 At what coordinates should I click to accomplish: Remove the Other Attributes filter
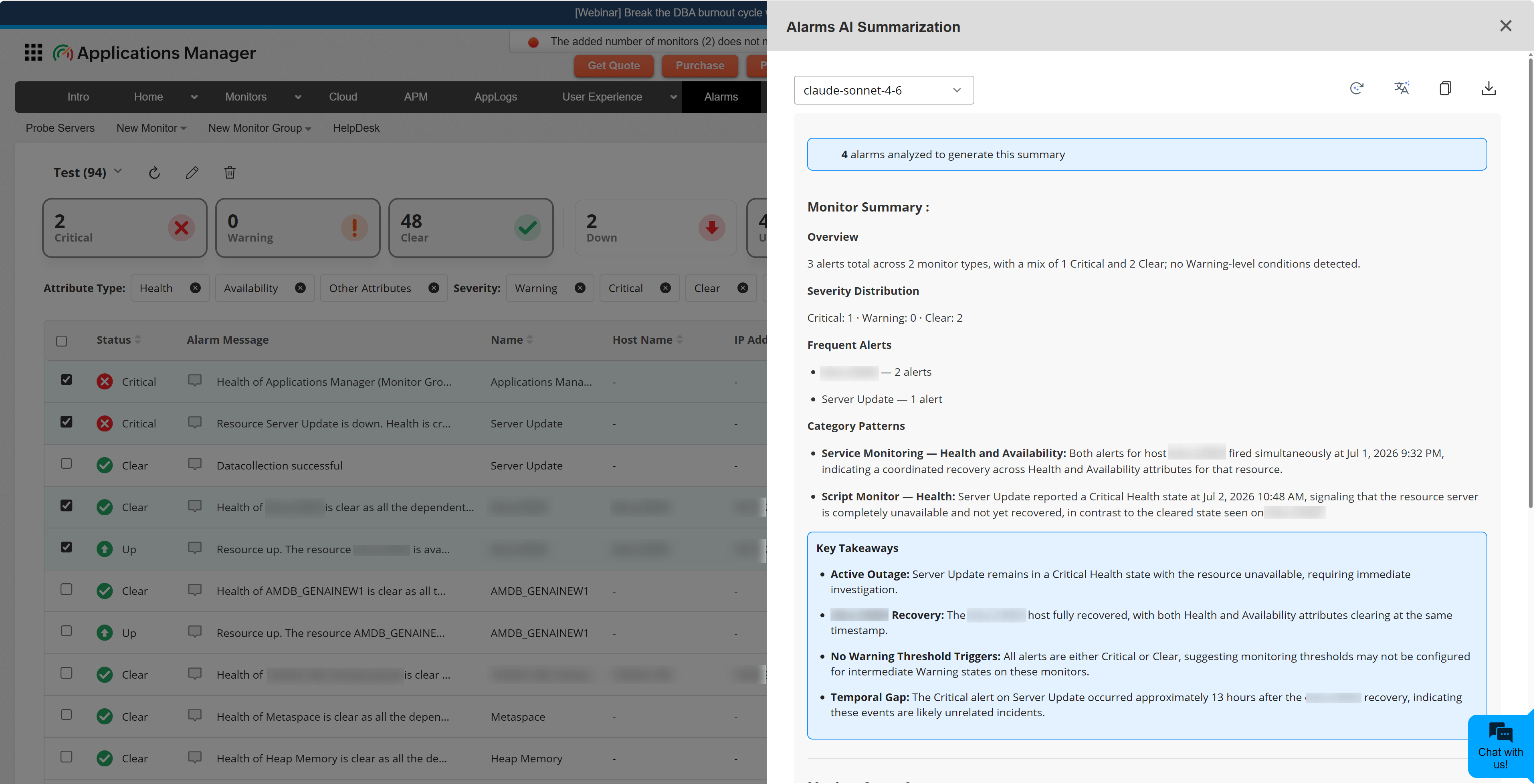434,288
